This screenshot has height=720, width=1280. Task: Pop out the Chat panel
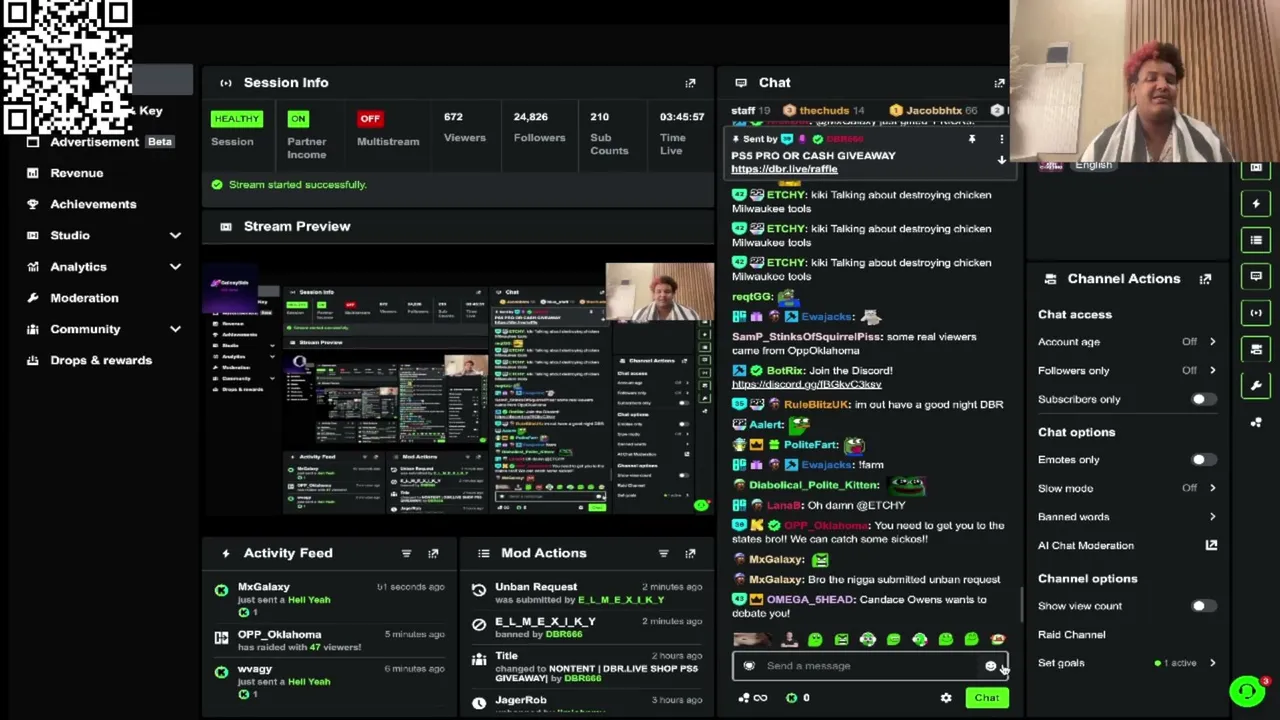[999, 83]
